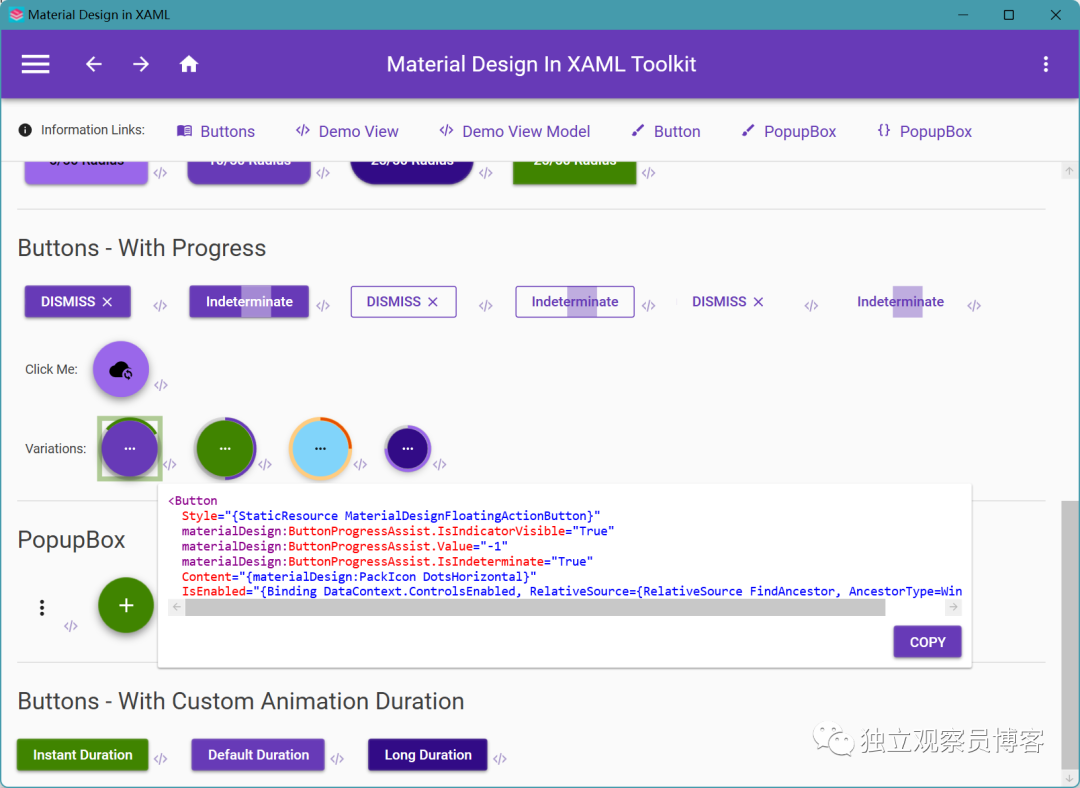Click the green circular variation button
The width and height of the screenshot is (1080, 788).
point(225,448)
